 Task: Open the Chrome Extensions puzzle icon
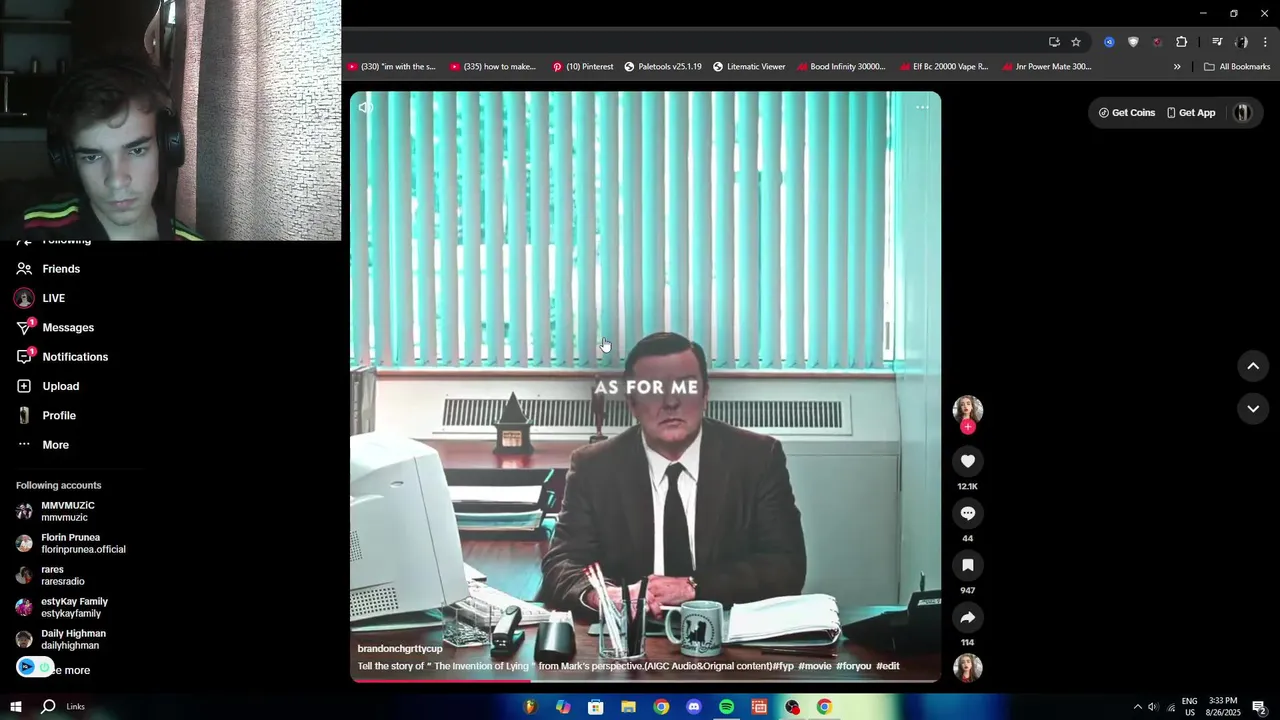pyautogui.click(x=1182, y=42)
